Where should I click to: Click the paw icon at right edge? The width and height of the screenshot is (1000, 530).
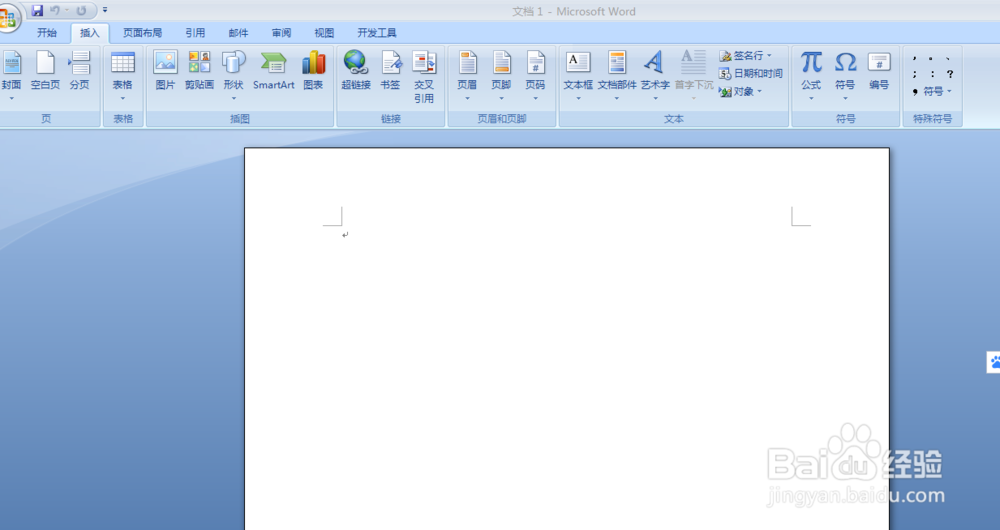[x=994, y=362]
